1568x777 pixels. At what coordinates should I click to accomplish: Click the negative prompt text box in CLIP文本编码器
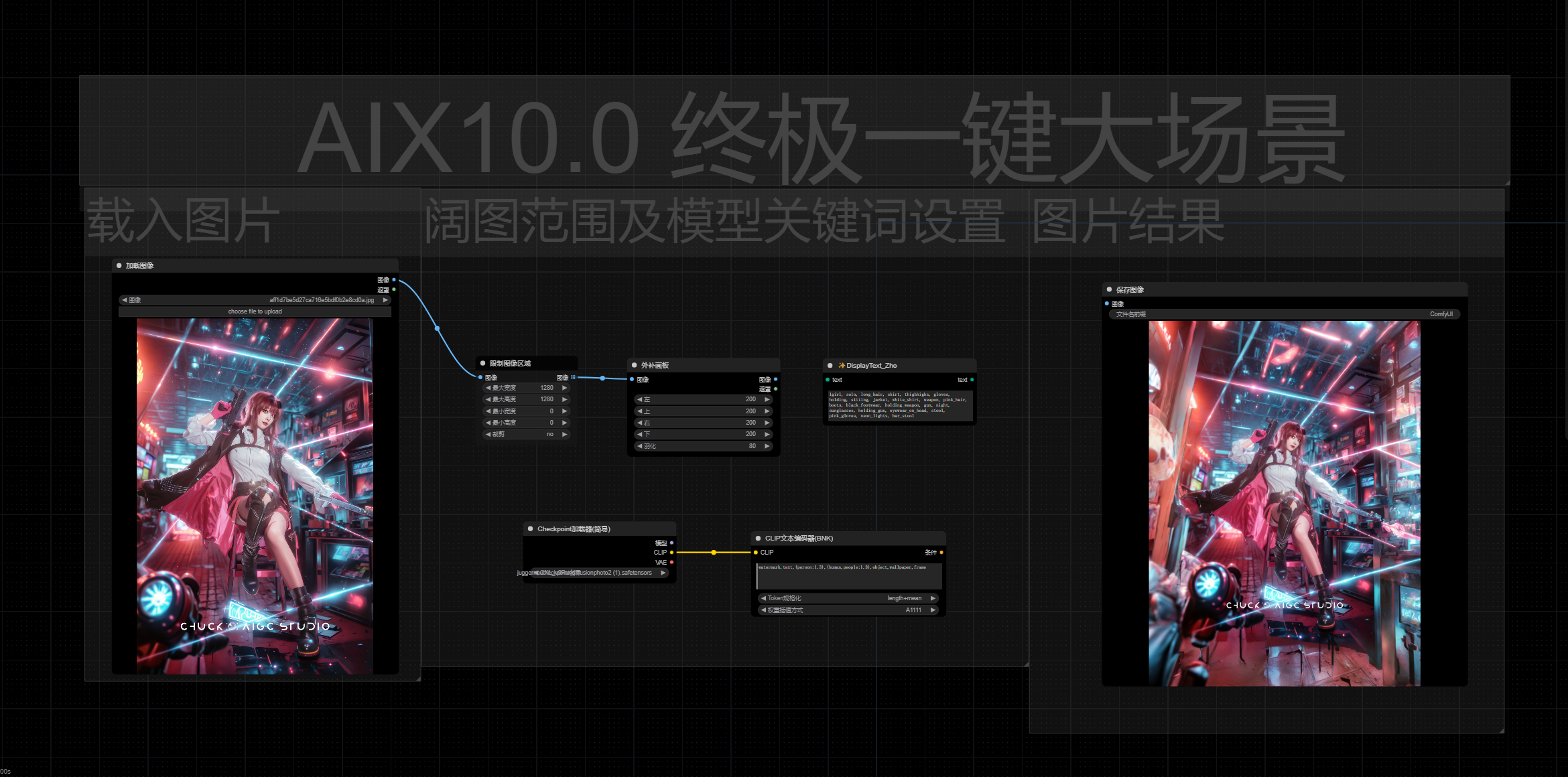(849, 576)
